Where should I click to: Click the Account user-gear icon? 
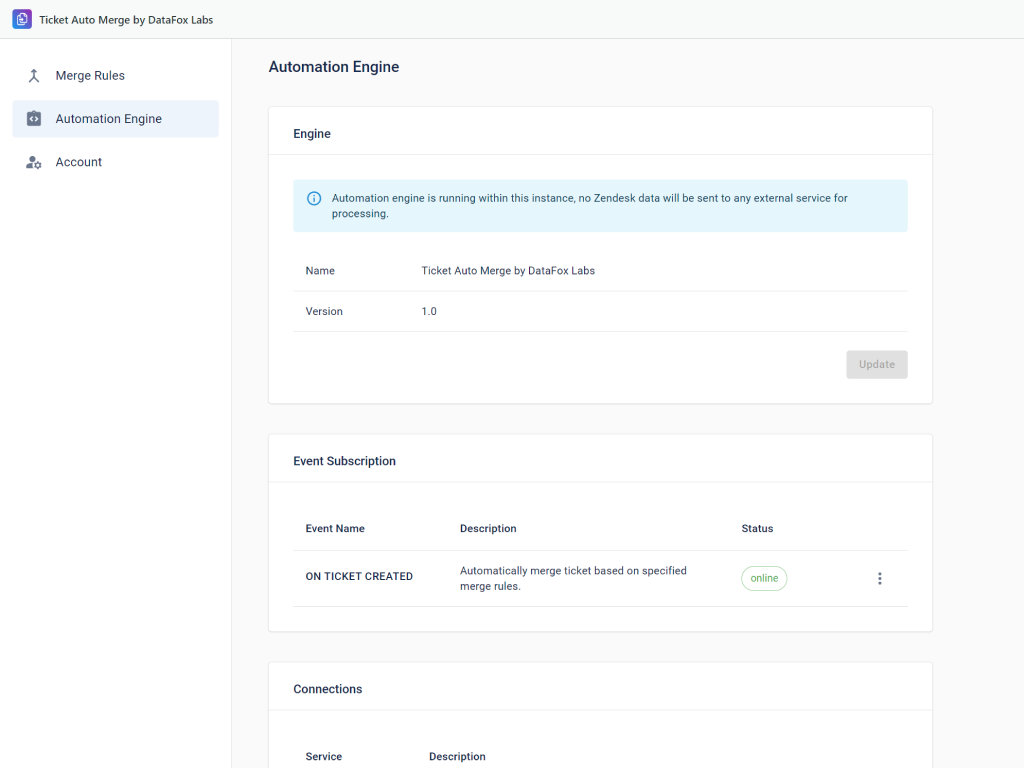point(34,162)
